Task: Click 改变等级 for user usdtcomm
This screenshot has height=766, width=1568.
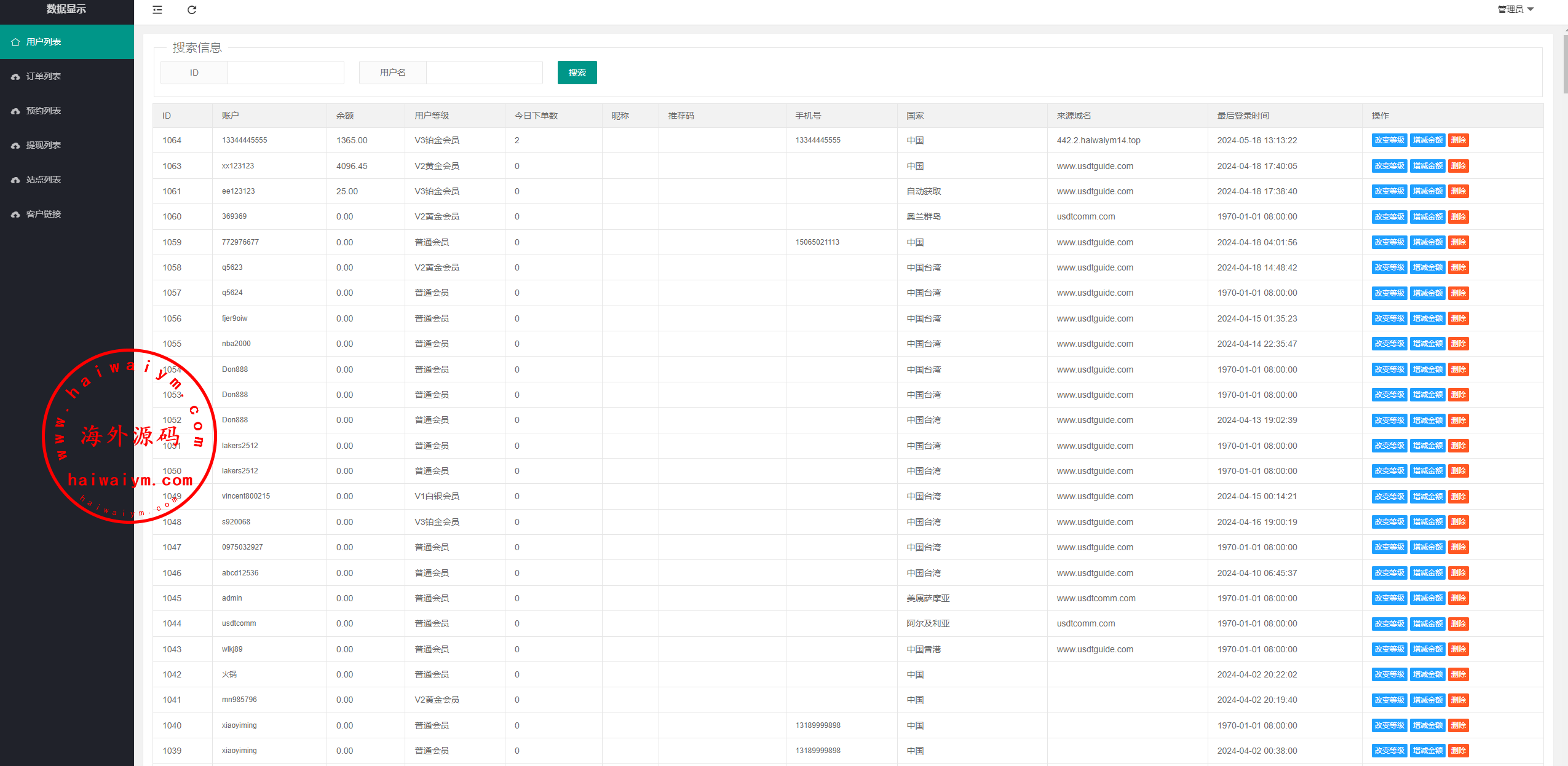Action: coord(1388,623)
